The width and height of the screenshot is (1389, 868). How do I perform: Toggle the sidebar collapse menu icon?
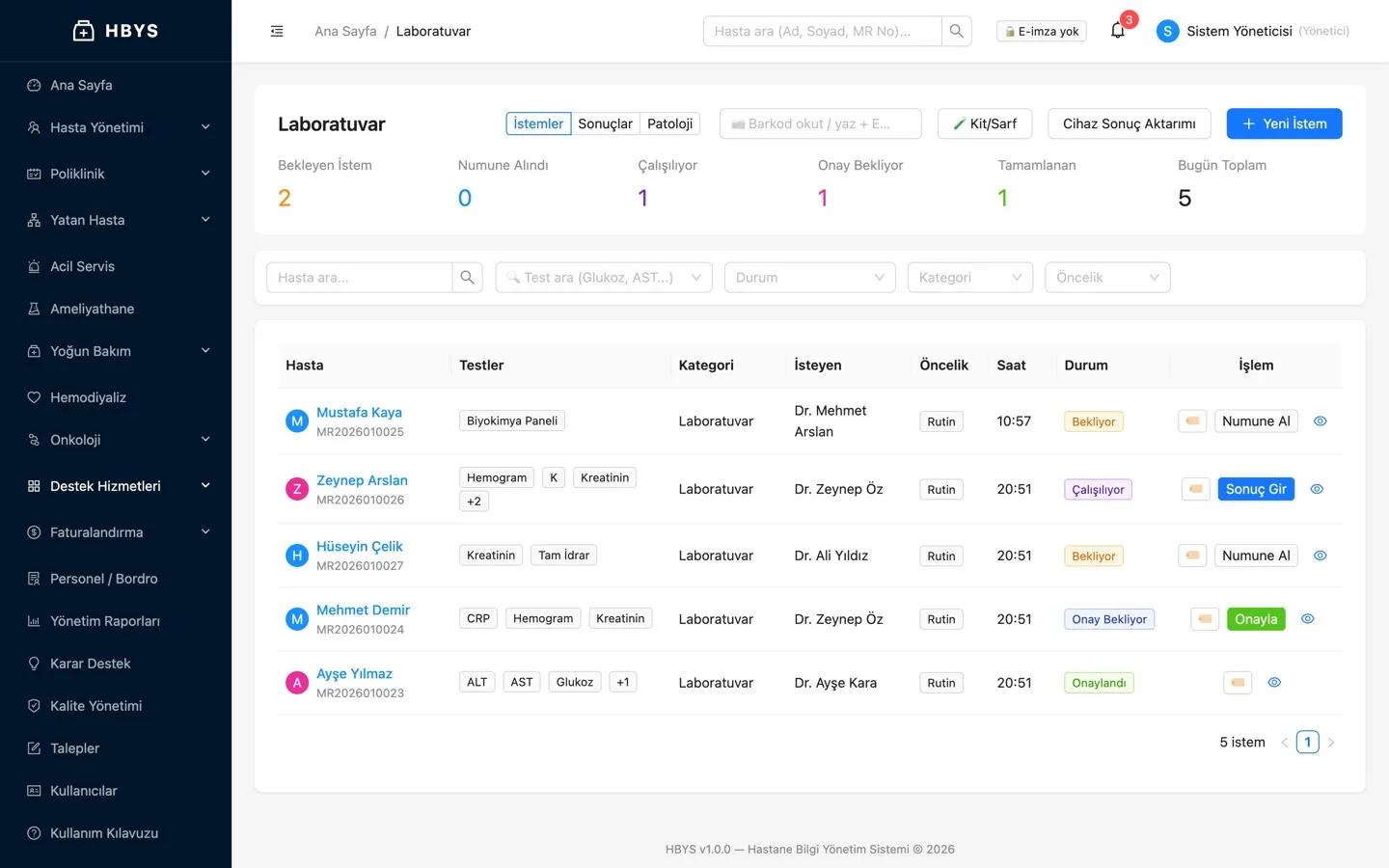277,31
